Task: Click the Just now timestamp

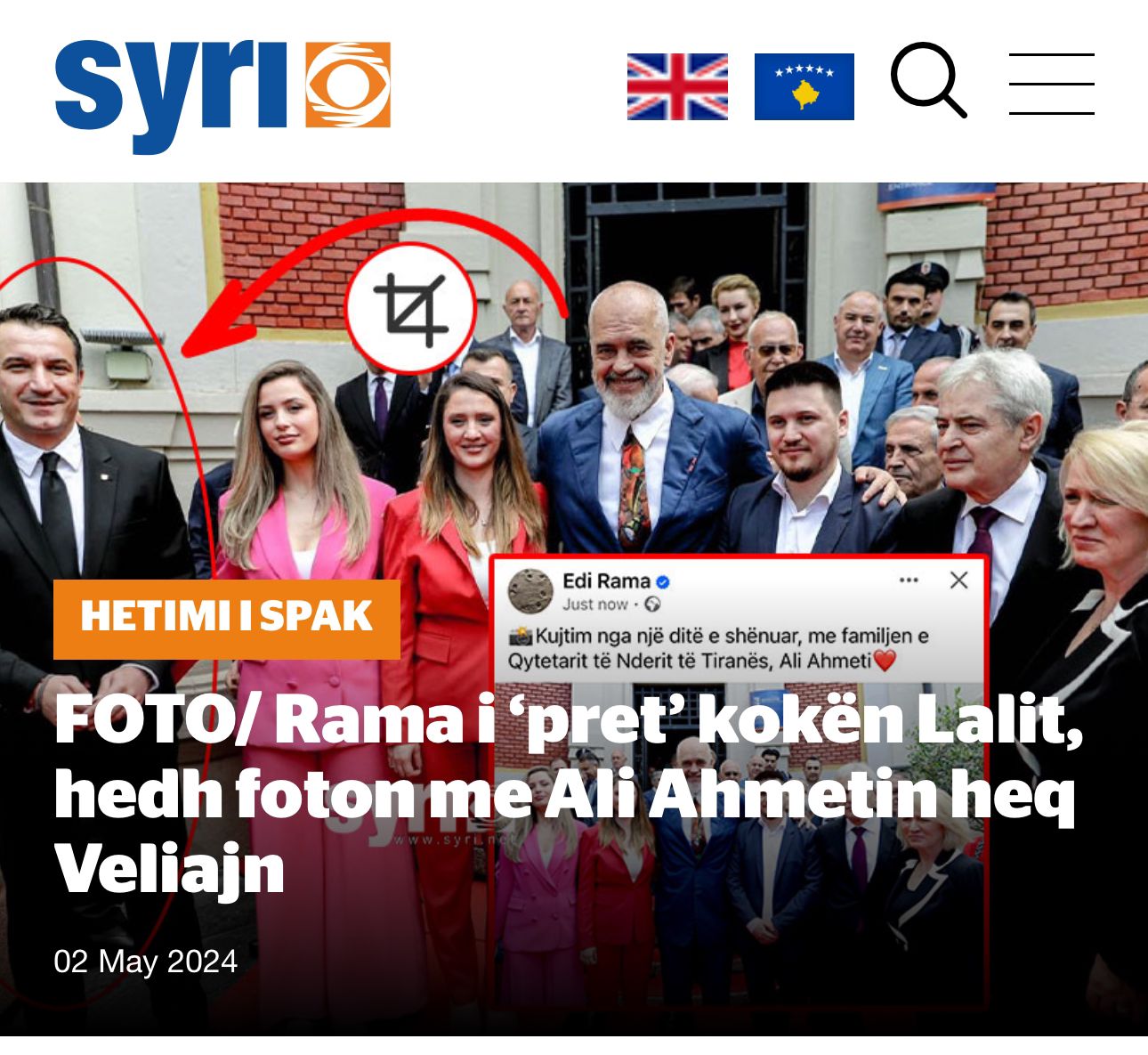Action: [594, 605]
